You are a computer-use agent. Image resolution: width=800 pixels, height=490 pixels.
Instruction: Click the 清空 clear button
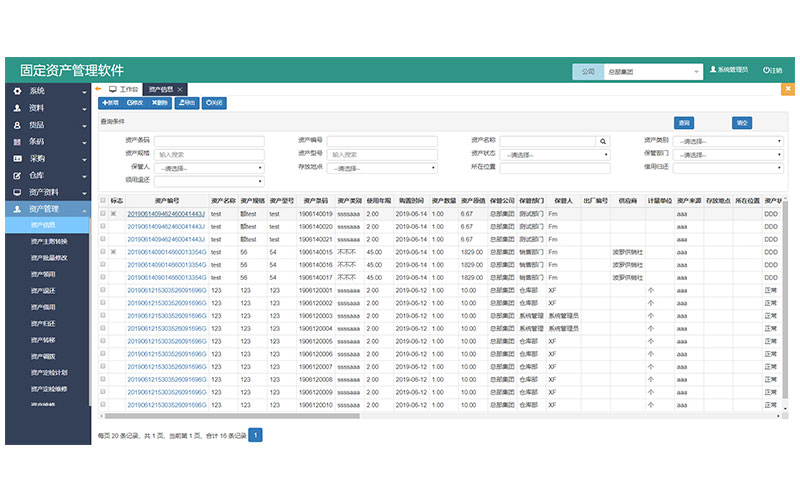[742, 122]
